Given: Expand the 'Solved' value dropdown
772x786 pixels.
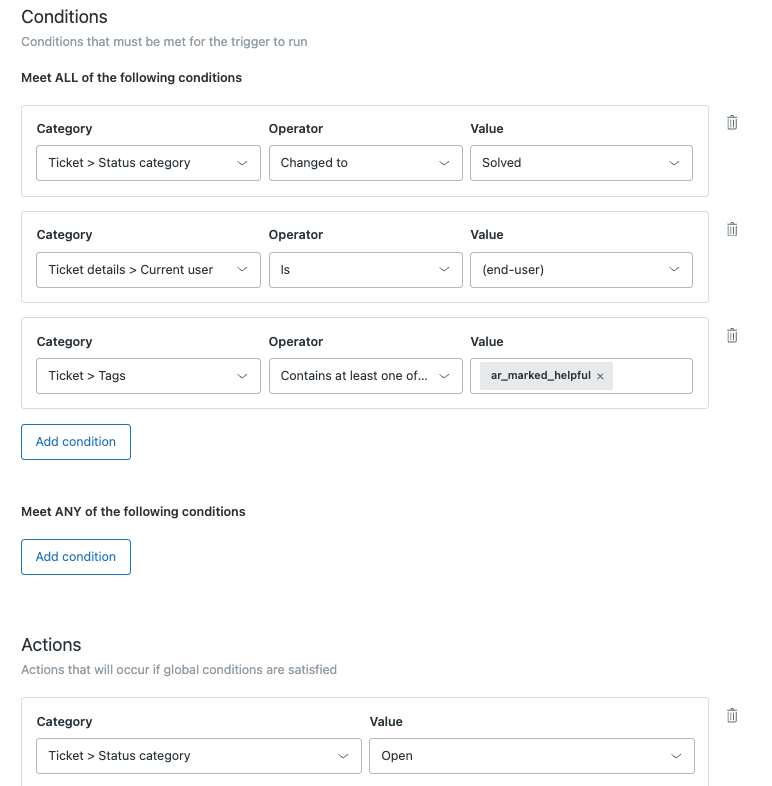Looking at the screenshot, I should point(581,163).
